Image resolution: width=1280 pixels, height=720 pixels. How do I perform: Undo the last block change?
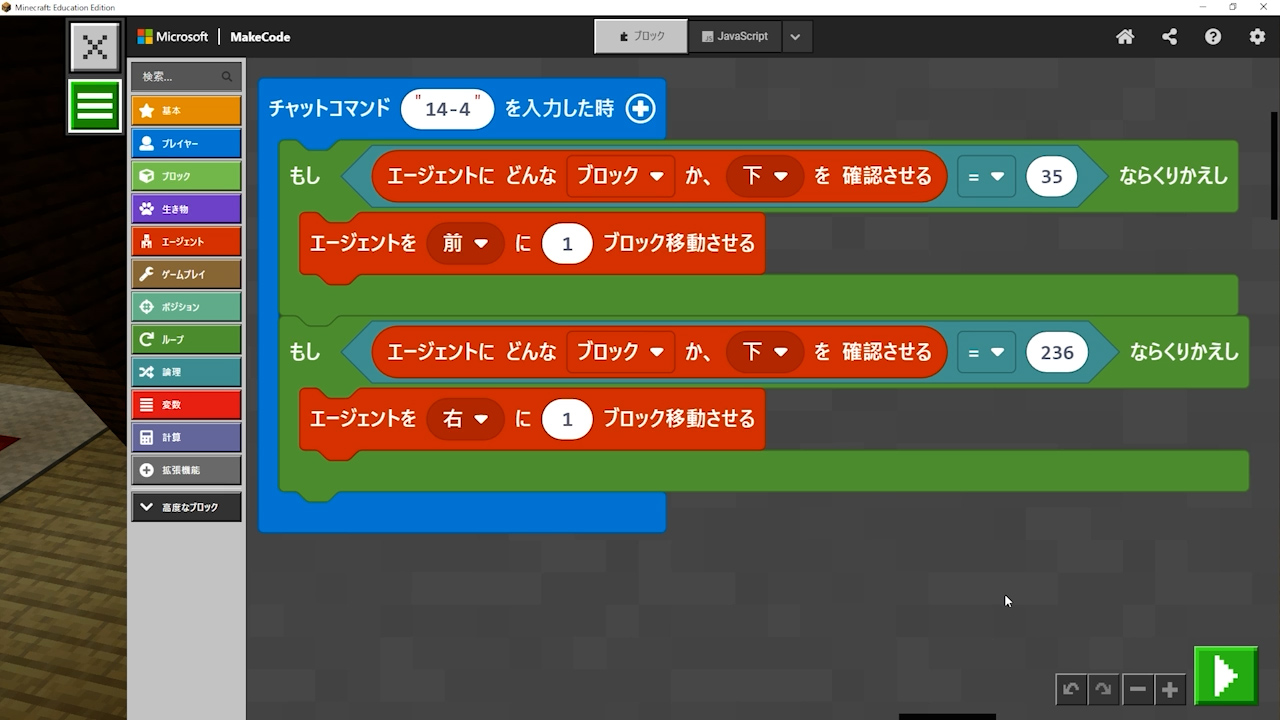[x=1071, y=689]
